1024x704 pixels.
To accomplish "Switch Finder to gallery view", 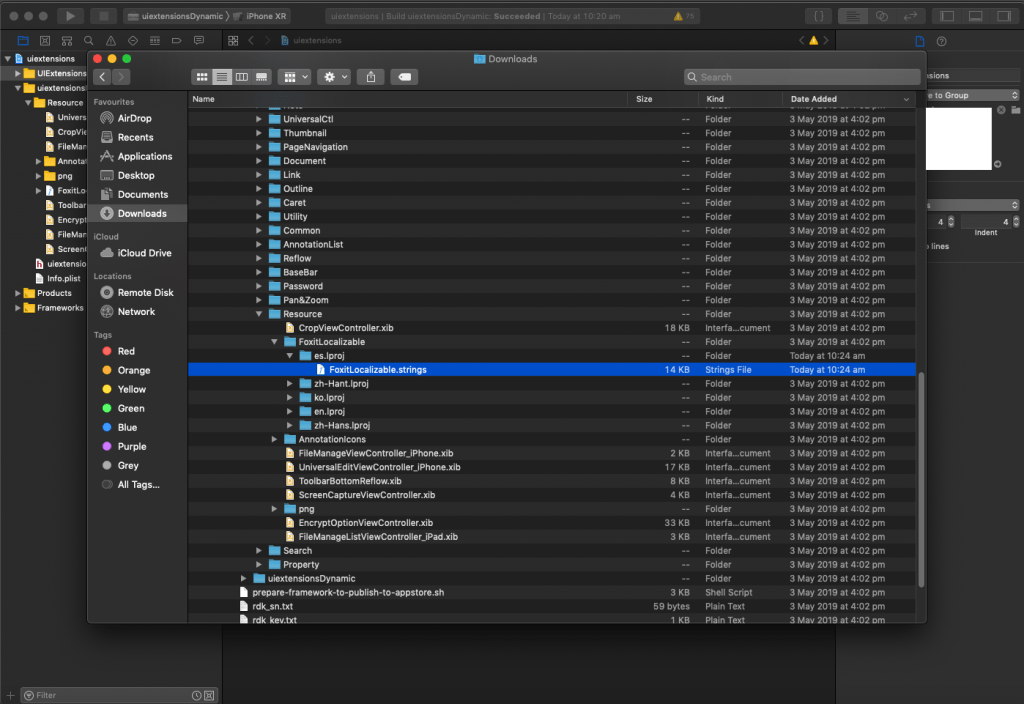I will pyautogui.click(x=261, y=77).
